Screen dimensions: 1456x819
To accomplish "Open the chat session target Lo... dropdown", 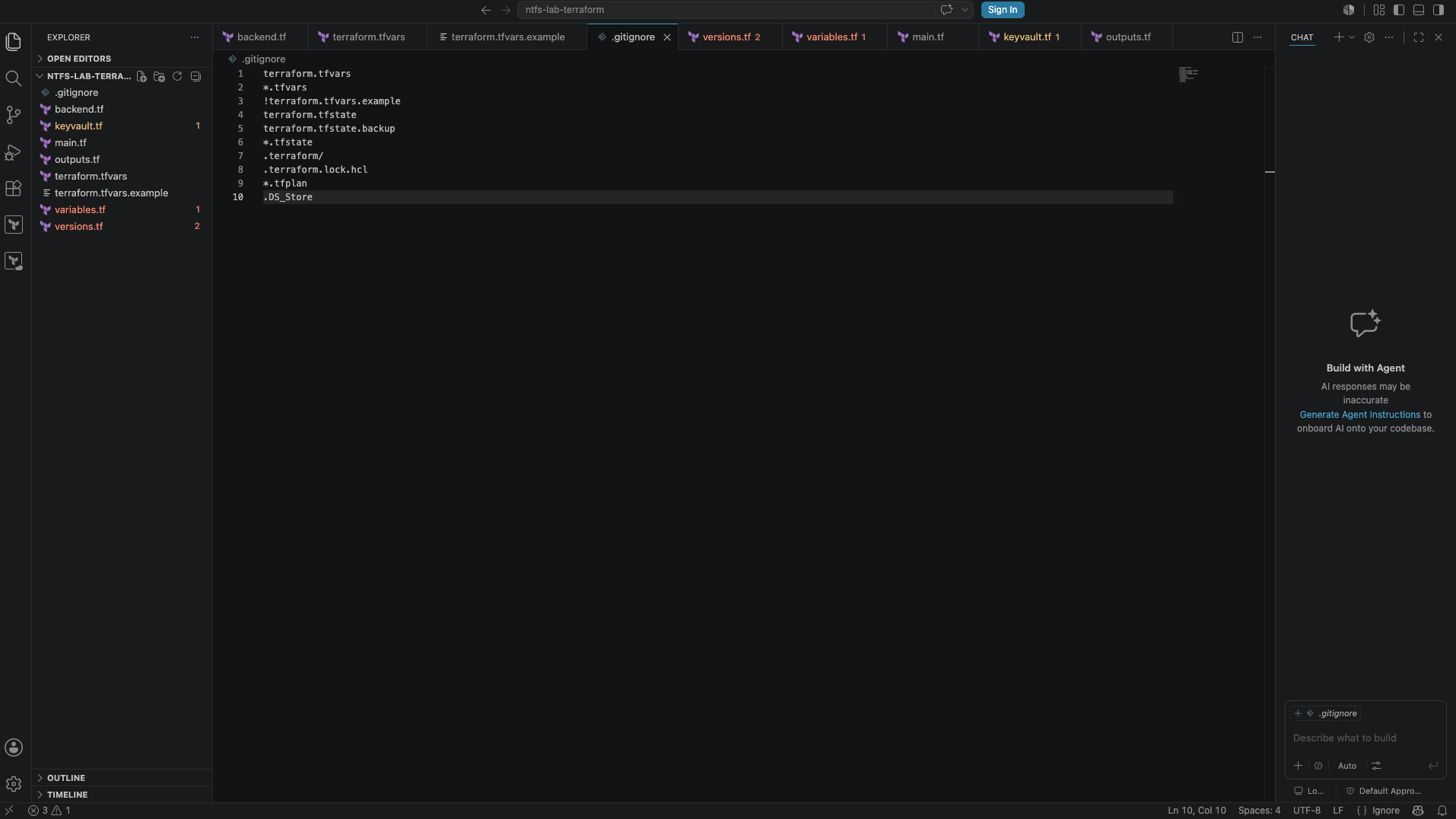I will pyautogui.click(x=1309, y=791).
